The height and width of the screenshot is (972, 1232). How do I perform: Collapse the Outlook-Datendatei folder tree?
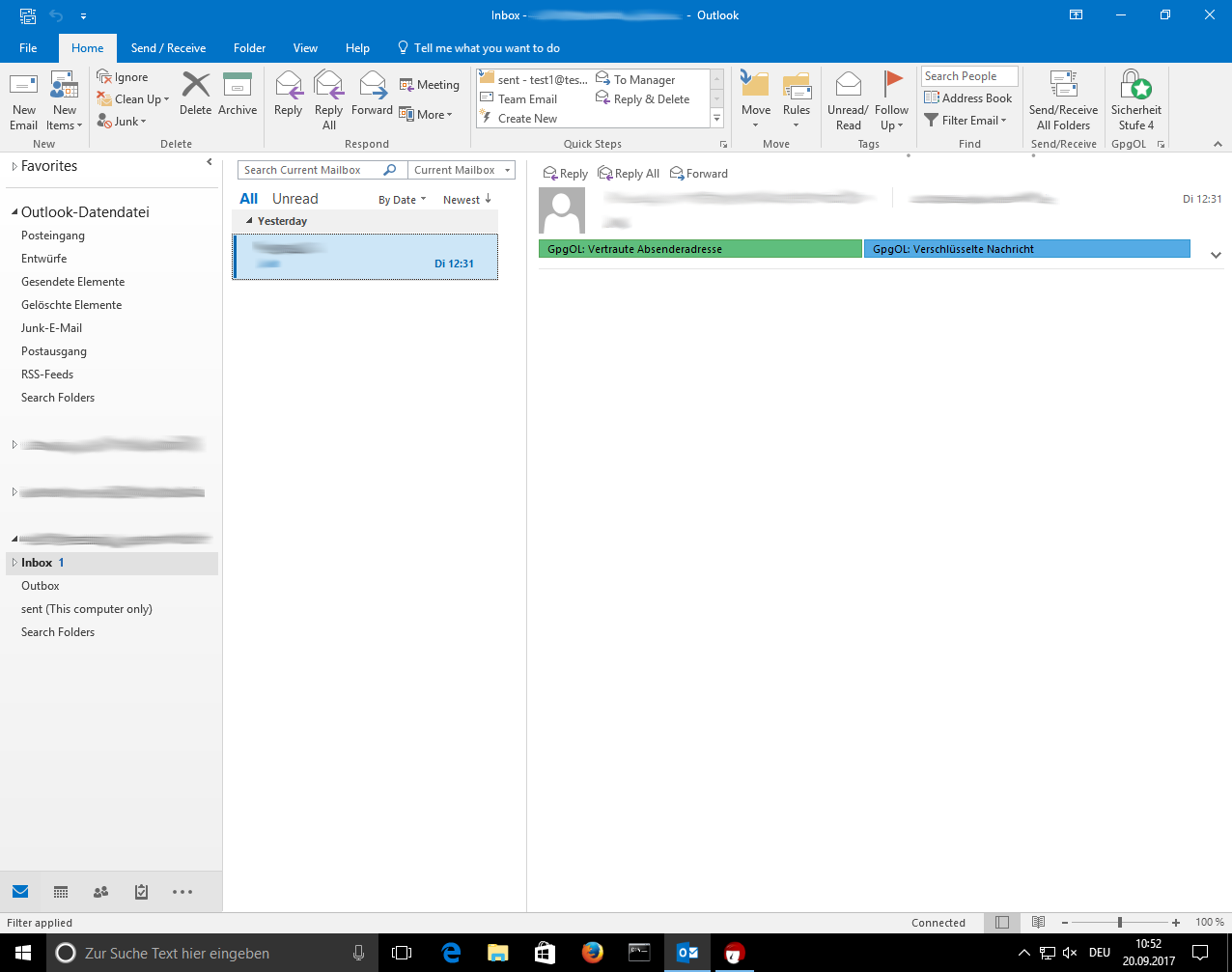coord(14,212)
